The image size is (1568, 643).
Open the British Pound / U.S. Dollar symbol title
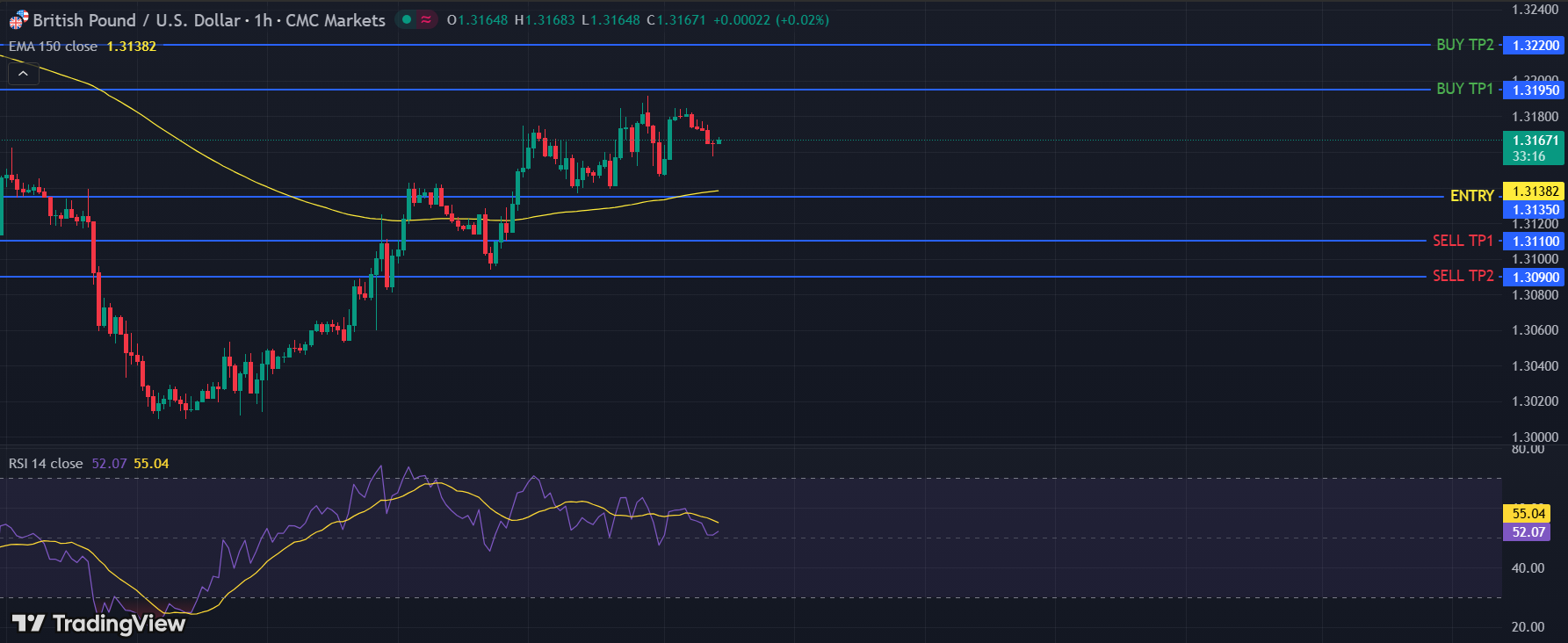click(x=209, y=20)
